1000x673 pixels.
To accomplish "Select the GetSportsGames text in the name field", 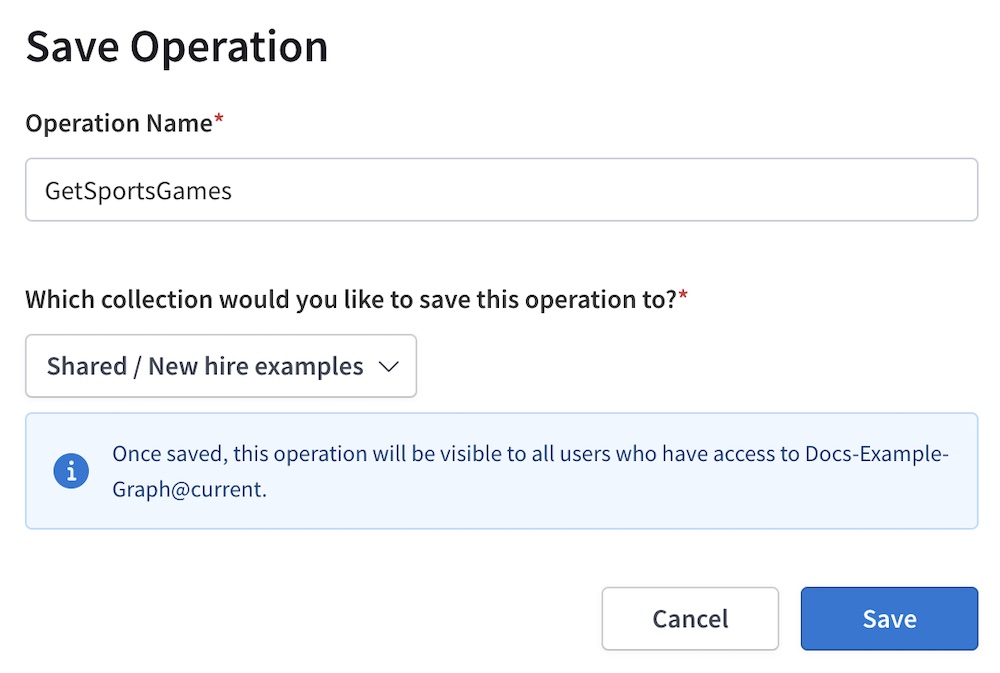I will [137, 190].
